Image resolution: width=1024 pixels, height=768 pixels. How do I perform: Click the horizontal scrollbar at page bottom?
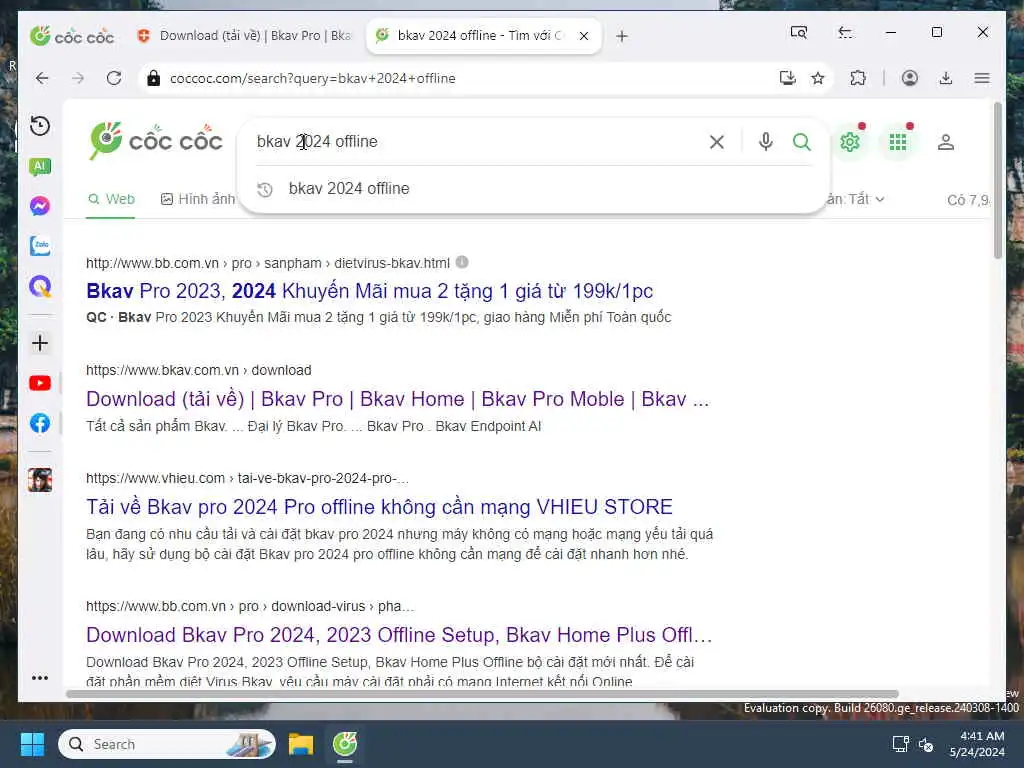[x=482, y=694]
